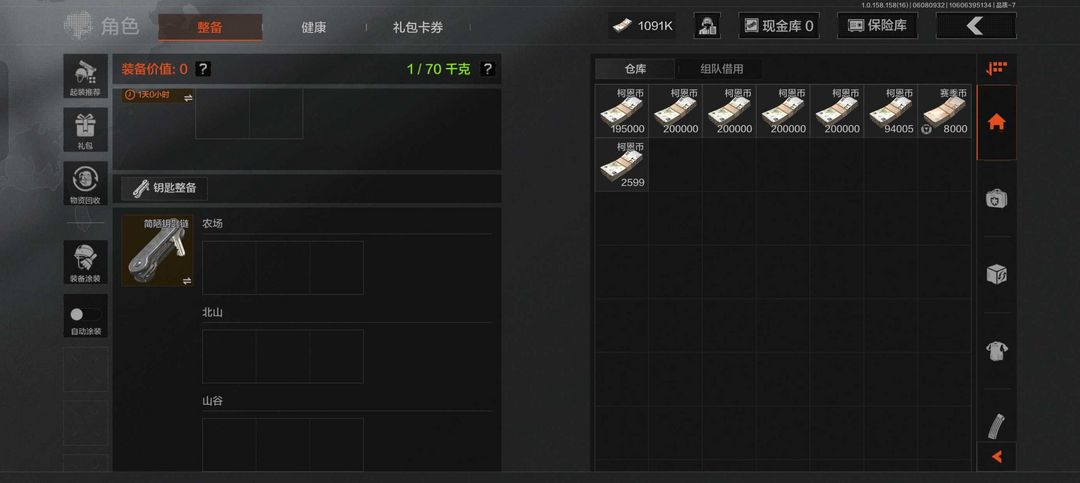Open the 现金库 cash vault button
1080x483 pixels.
click(x=779, y=25)
